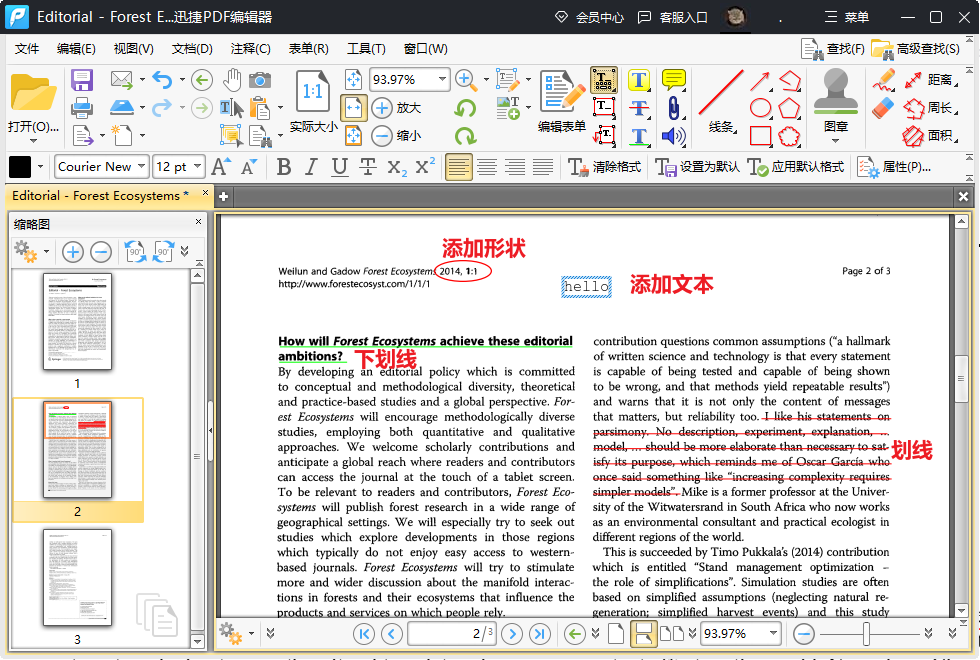Click the Zoom Out 缩小 button
The width and height of the screenshot is (980, 660).
(x=396, y=135)
